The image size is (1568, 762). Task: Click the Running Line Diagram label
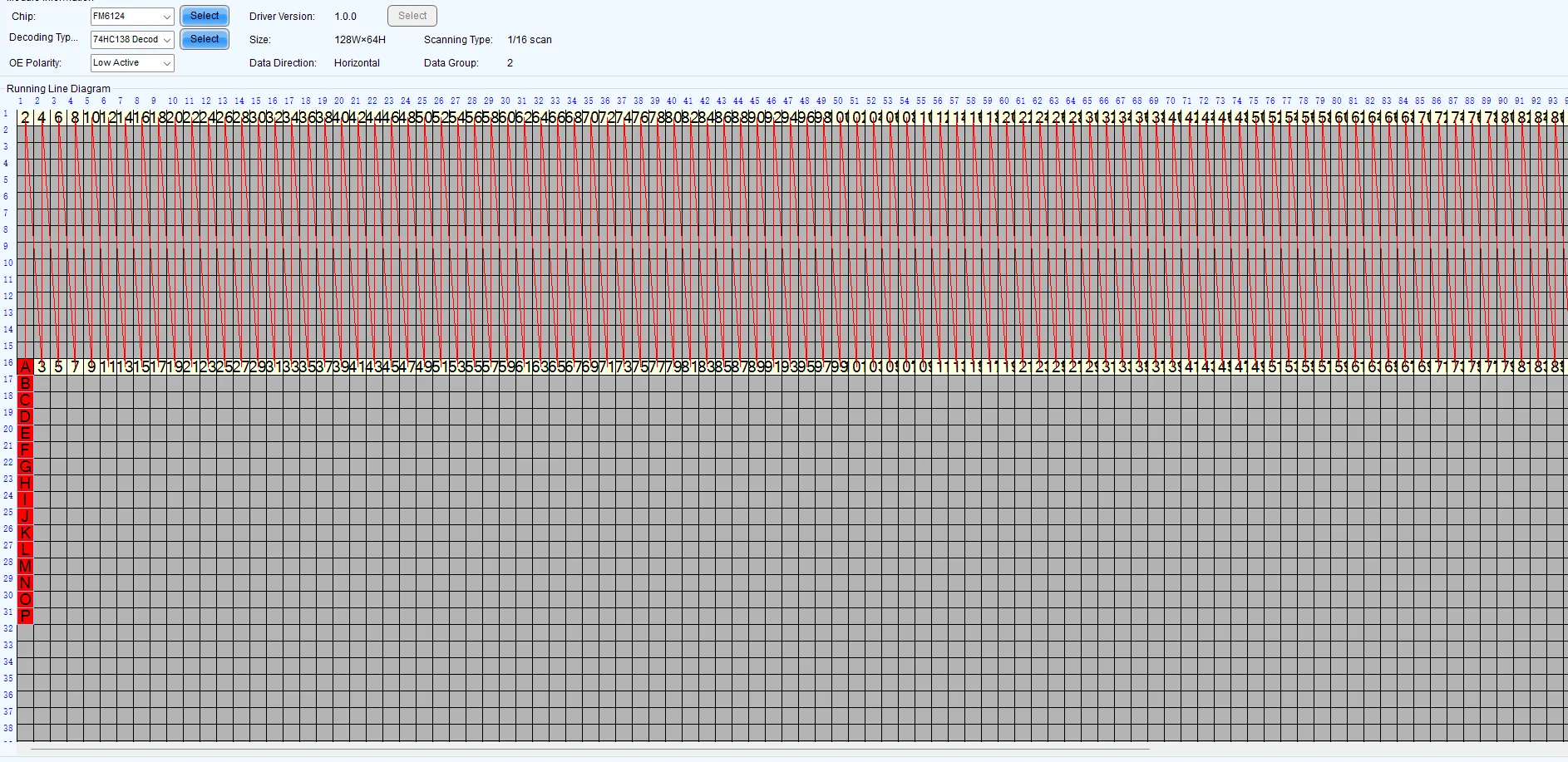[58, 89]
